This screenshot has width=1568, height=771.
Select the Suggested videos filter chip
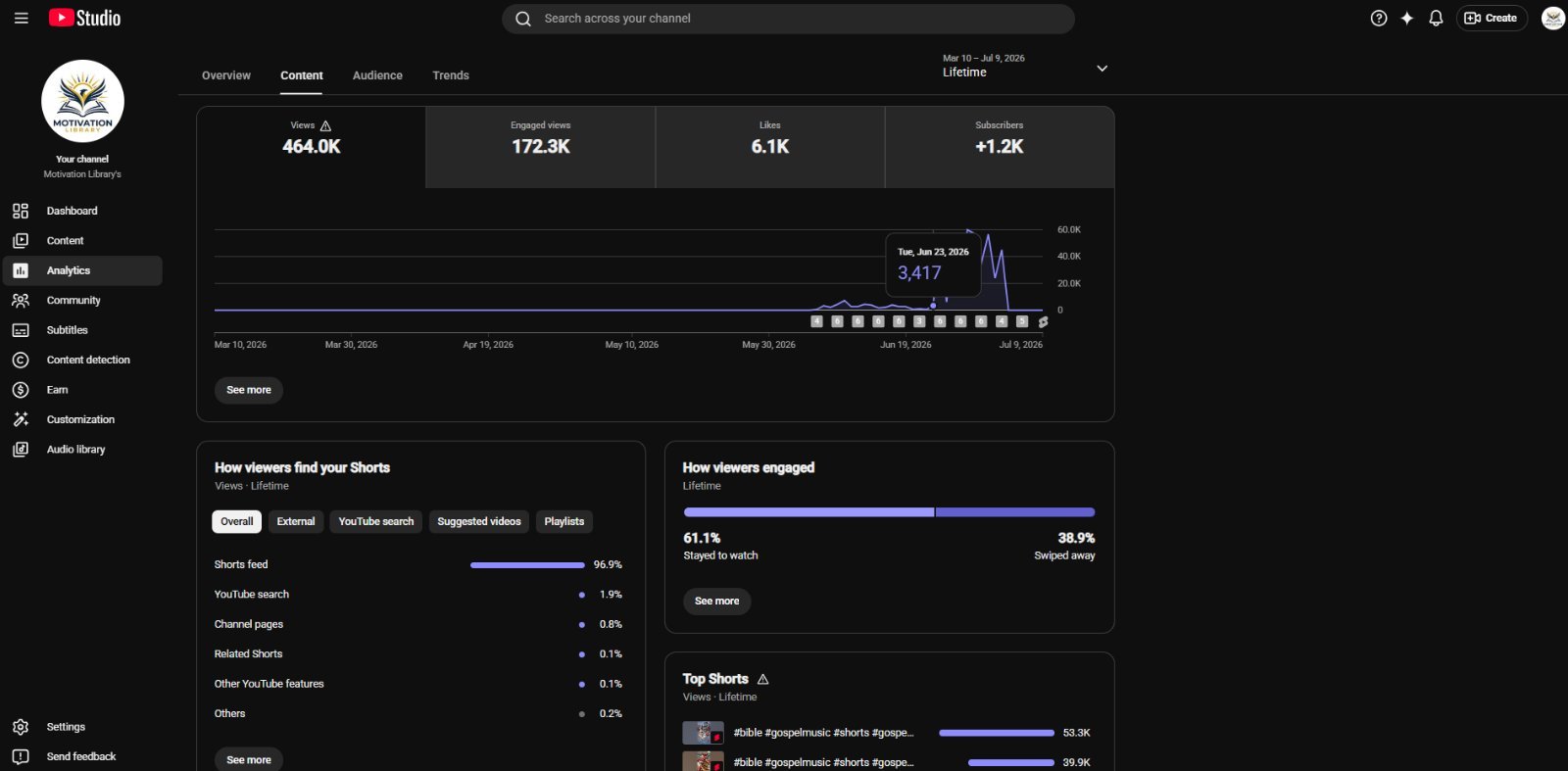pos(479,522)
